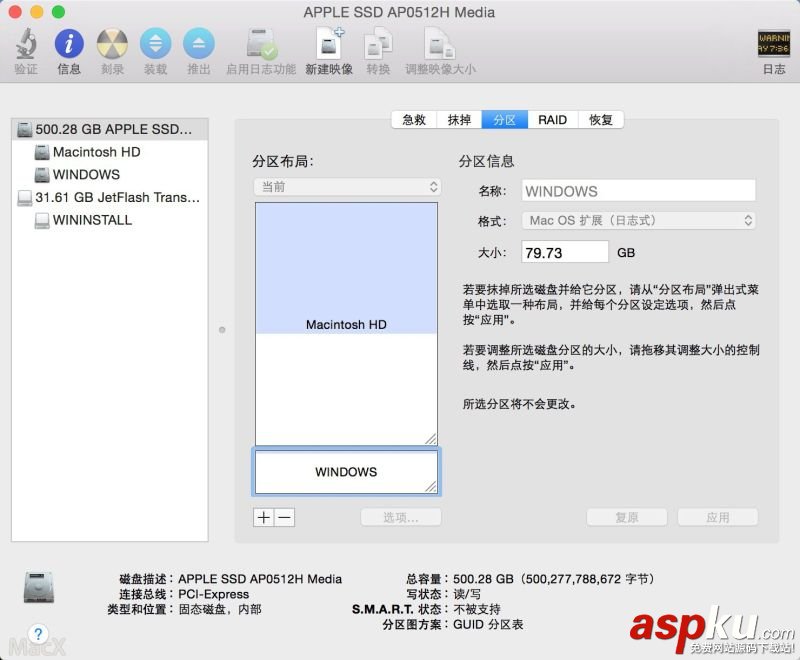Screen dimensions: 800x660
Task: Switch to the RAID tab
Action: click(x=553, y=120)
